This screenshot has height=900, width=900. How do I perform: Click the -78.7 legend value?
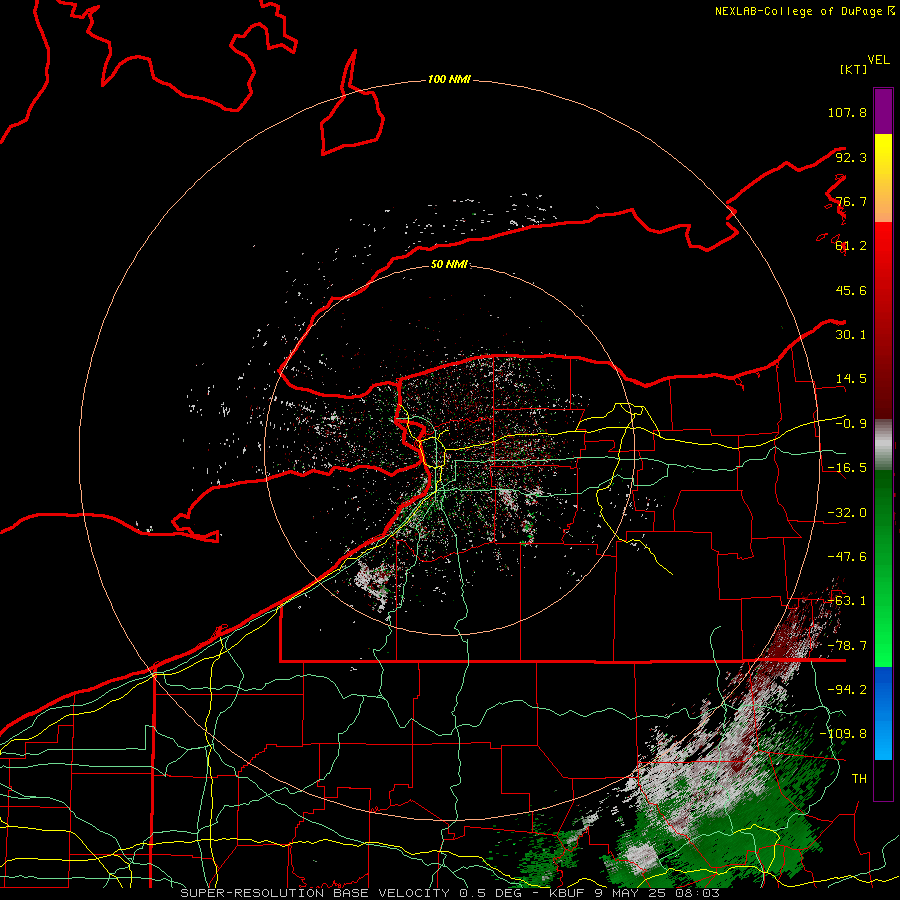[x=847, y=646]
